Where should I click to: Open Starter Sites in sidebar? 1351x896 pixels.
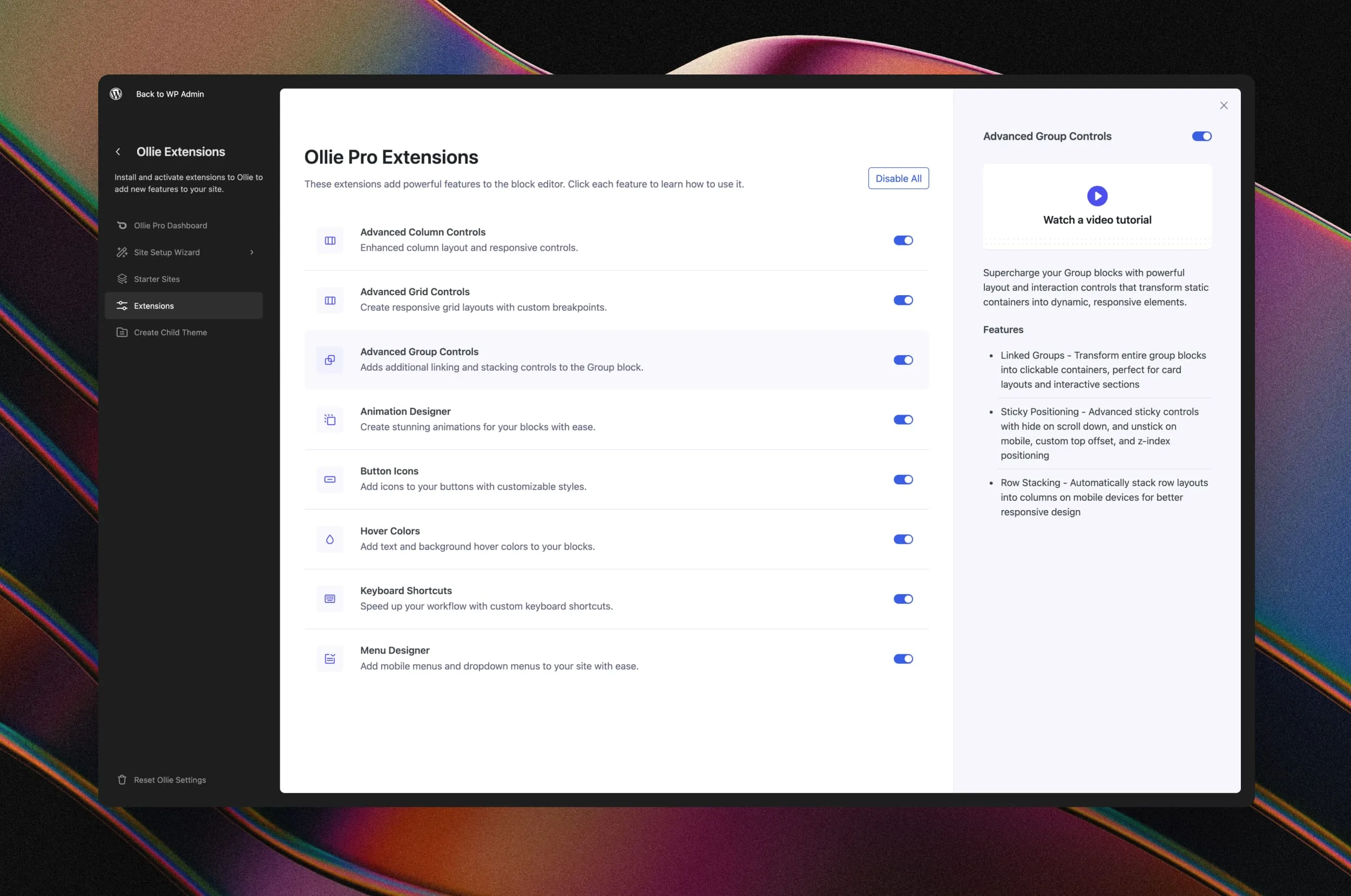[x=157, y=279]
